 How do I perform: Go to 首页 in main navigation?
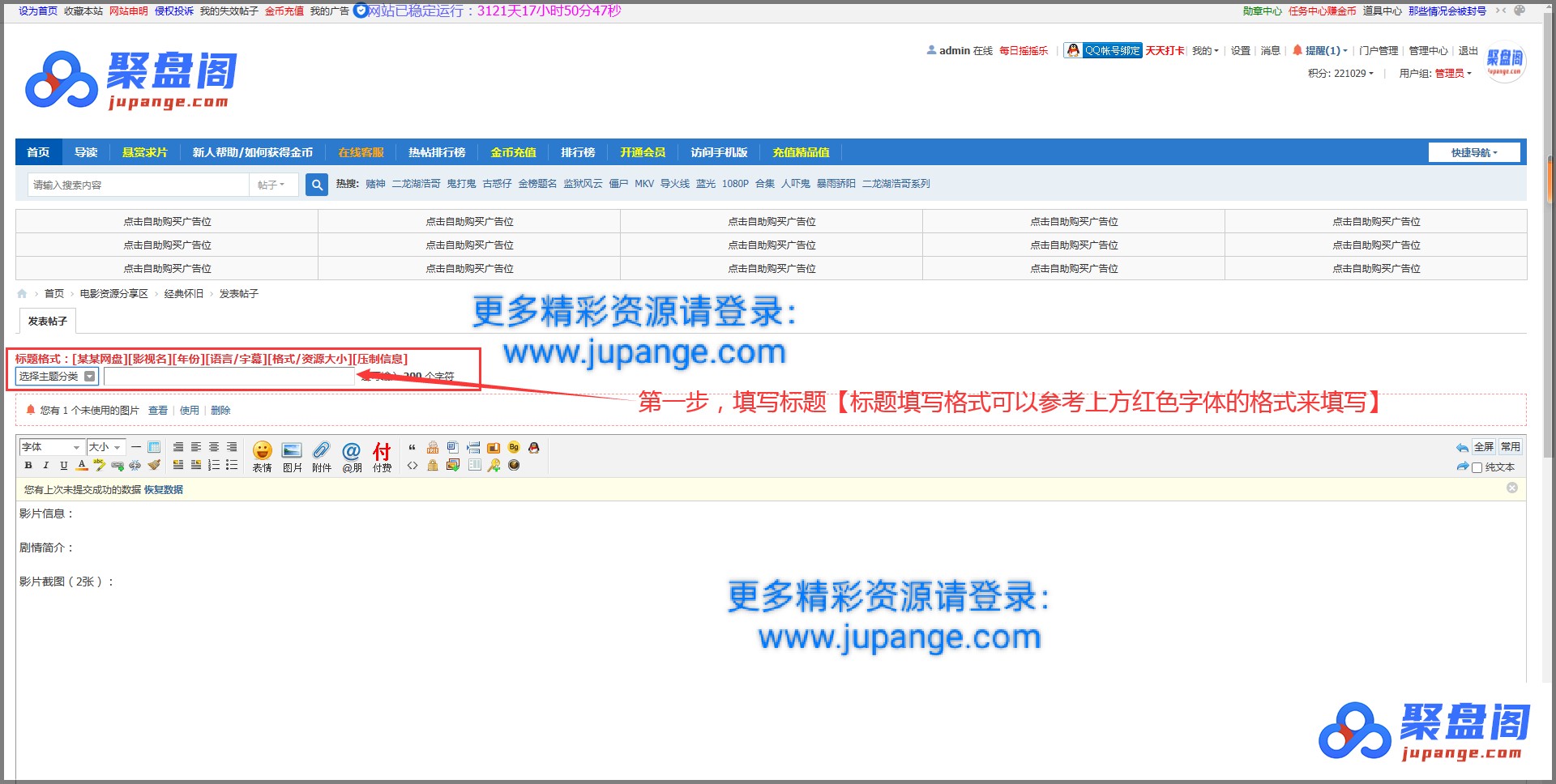(38, 152)
